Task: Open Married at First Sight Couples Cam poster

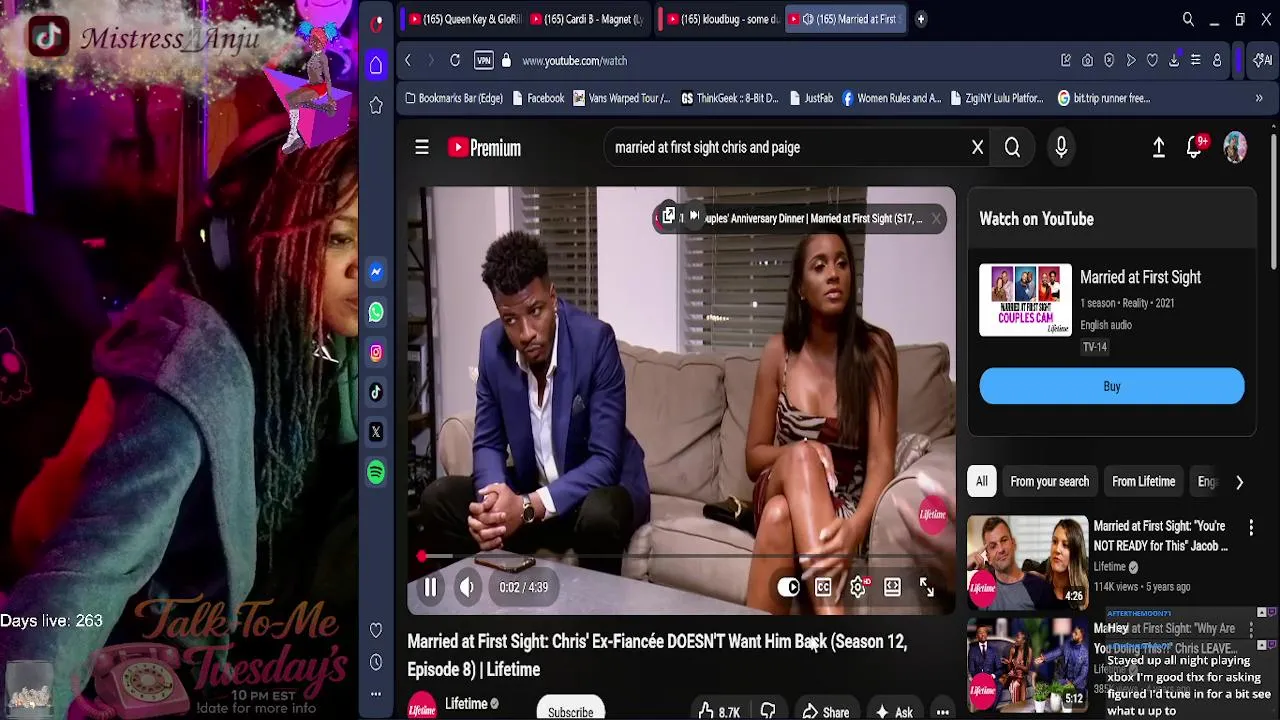Action: pos(1025,300)
